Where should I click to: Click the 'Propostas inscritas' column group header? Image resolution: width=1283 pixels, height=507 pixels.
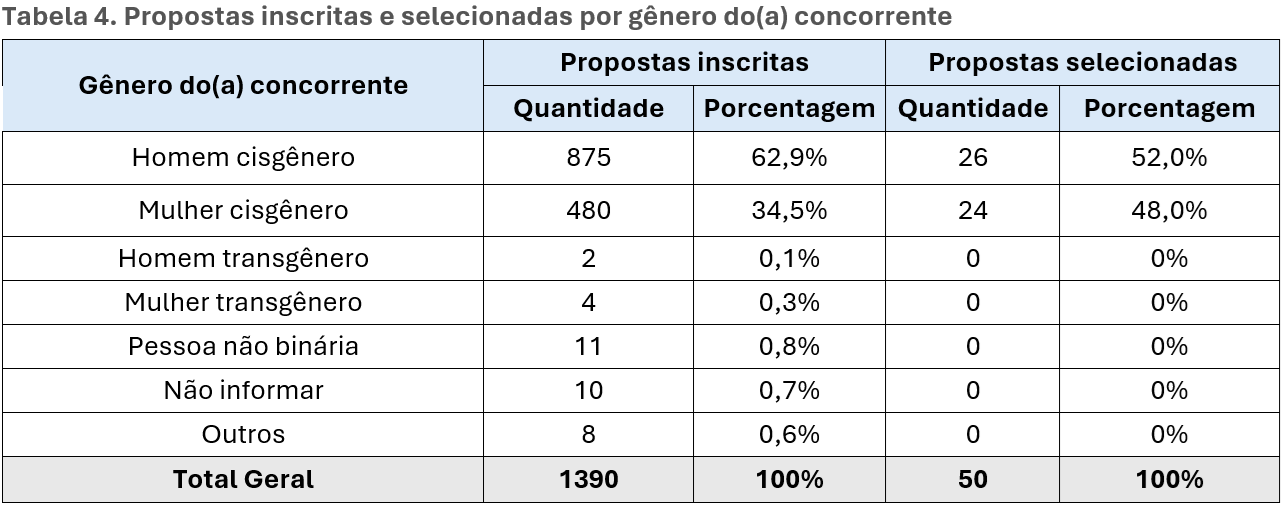click(x=684, y=62)
